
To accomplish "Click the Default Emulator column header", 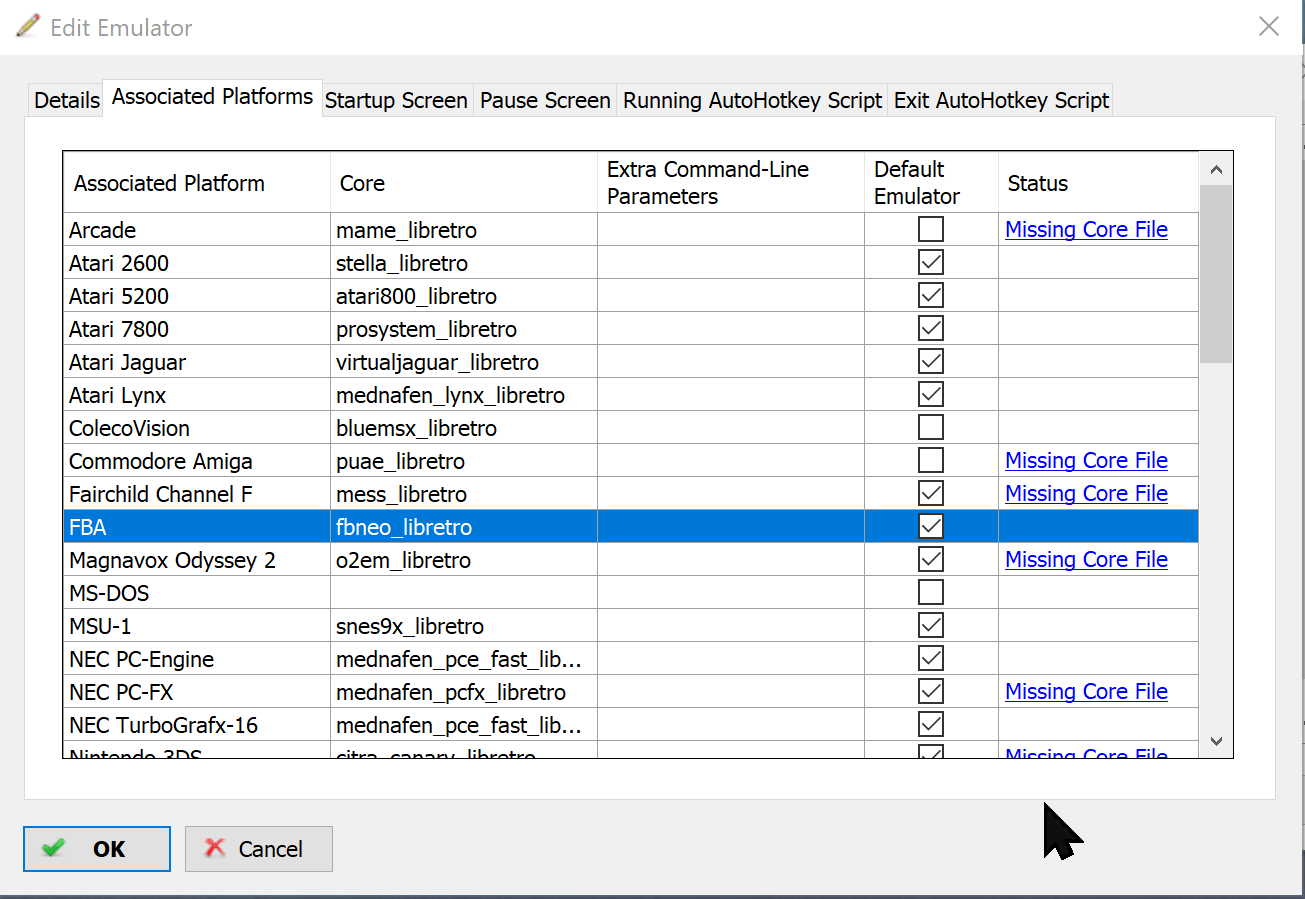I will pos(931,183).
